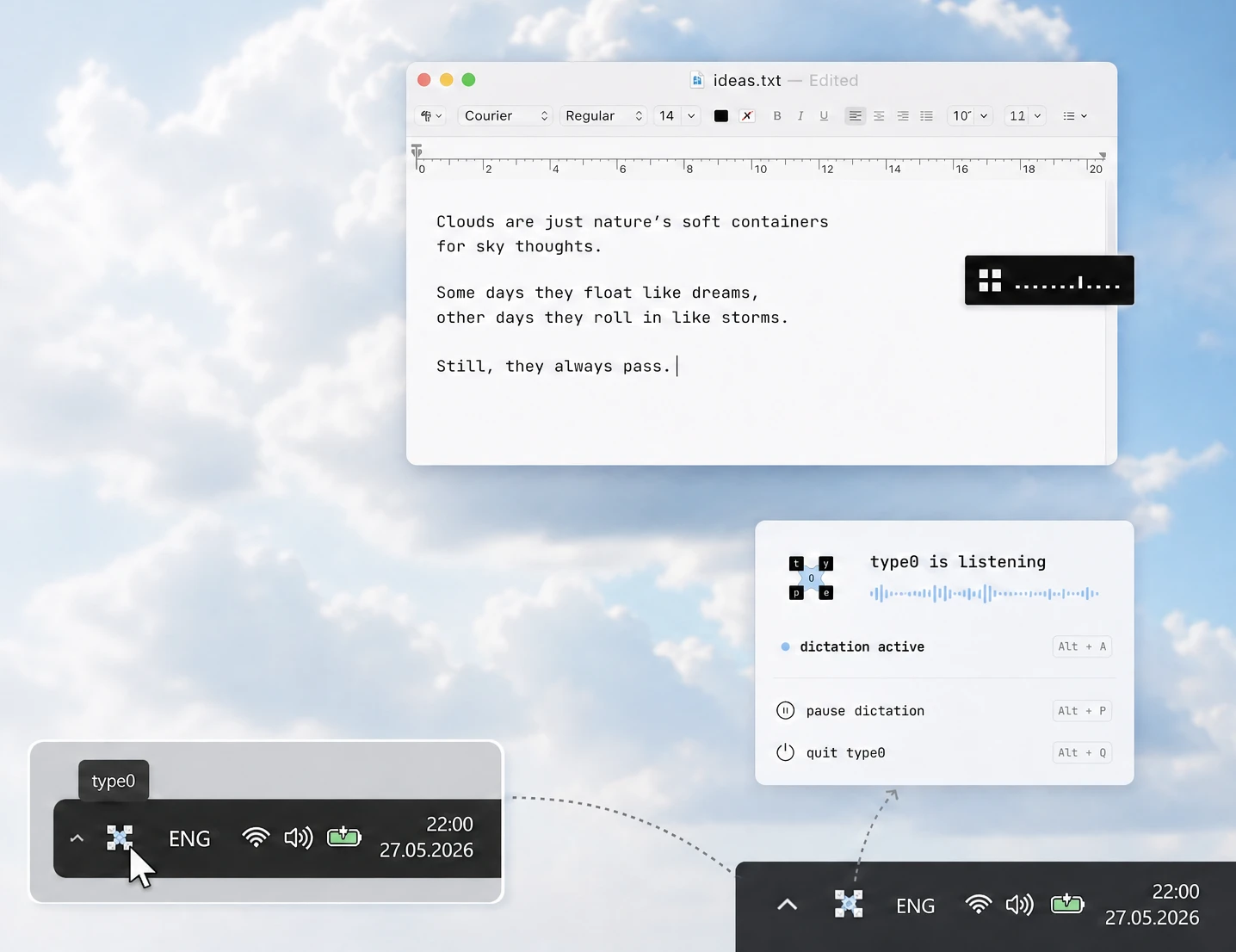The width and height of the screenshot is (1236, 952).
Task: Expand hidden tray icons in bottom-right taskbar
Action: [787, 905]
